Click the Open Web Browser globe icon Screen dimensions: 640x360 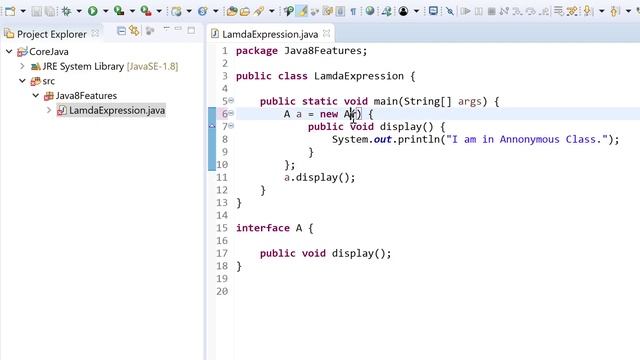coord(370,11)
